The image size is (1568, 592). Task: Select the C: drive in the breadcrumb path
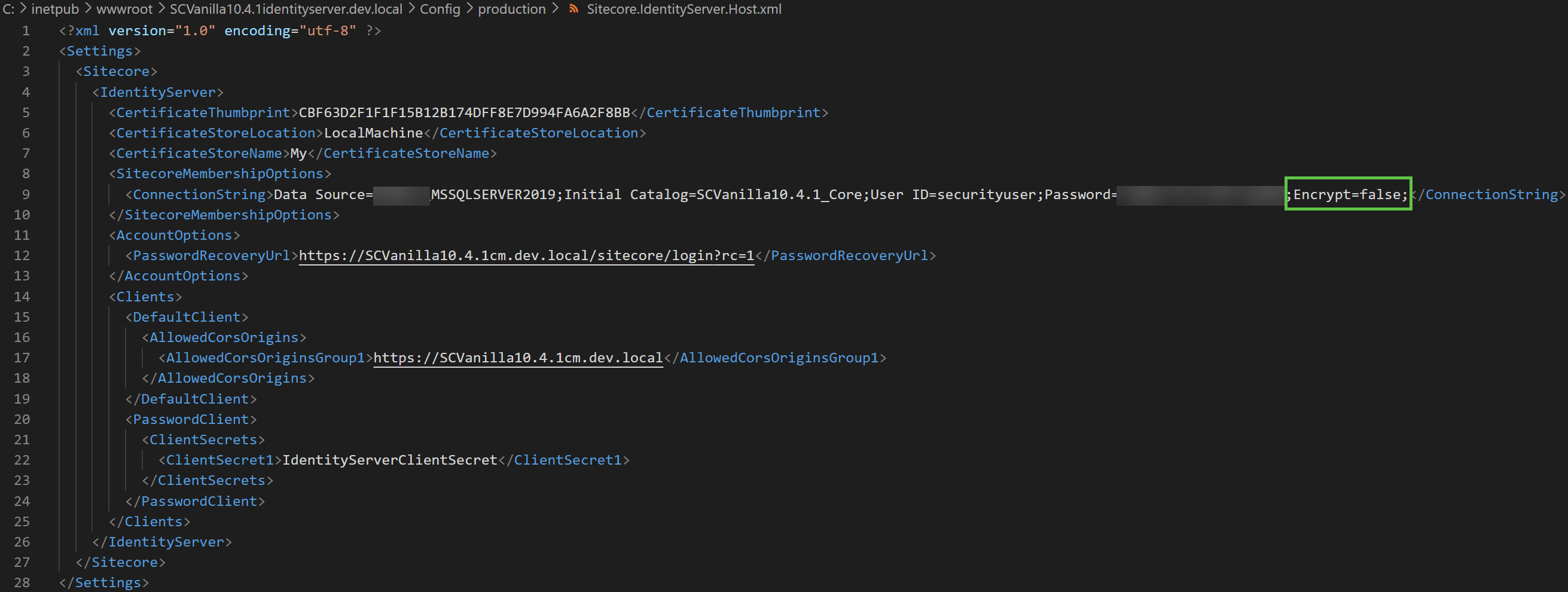[8, 8]
